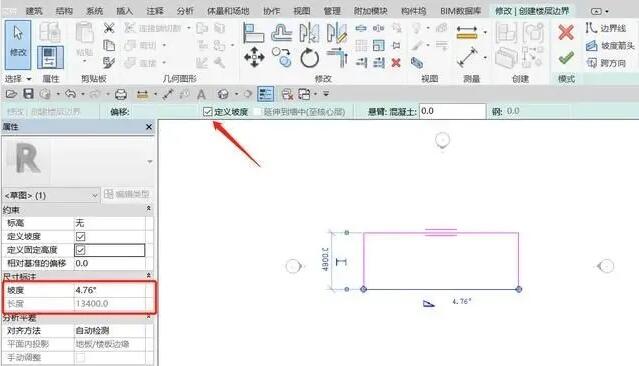The height and width of the screenshot is (366, 639).
Task: Finish edit mode with the green checkmark
Action: (566, 57)
